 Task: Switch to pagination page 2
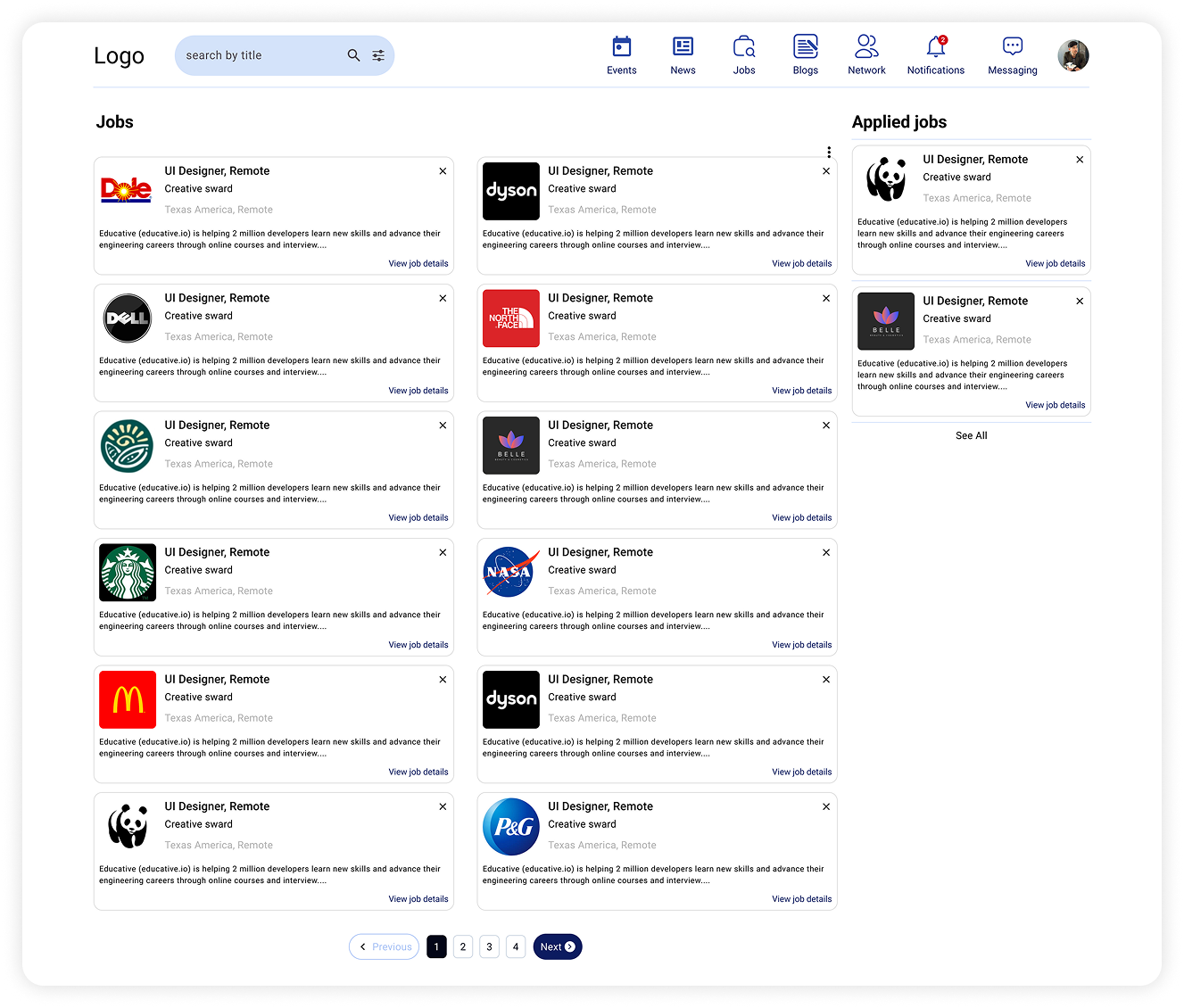(x=462, y=946)
